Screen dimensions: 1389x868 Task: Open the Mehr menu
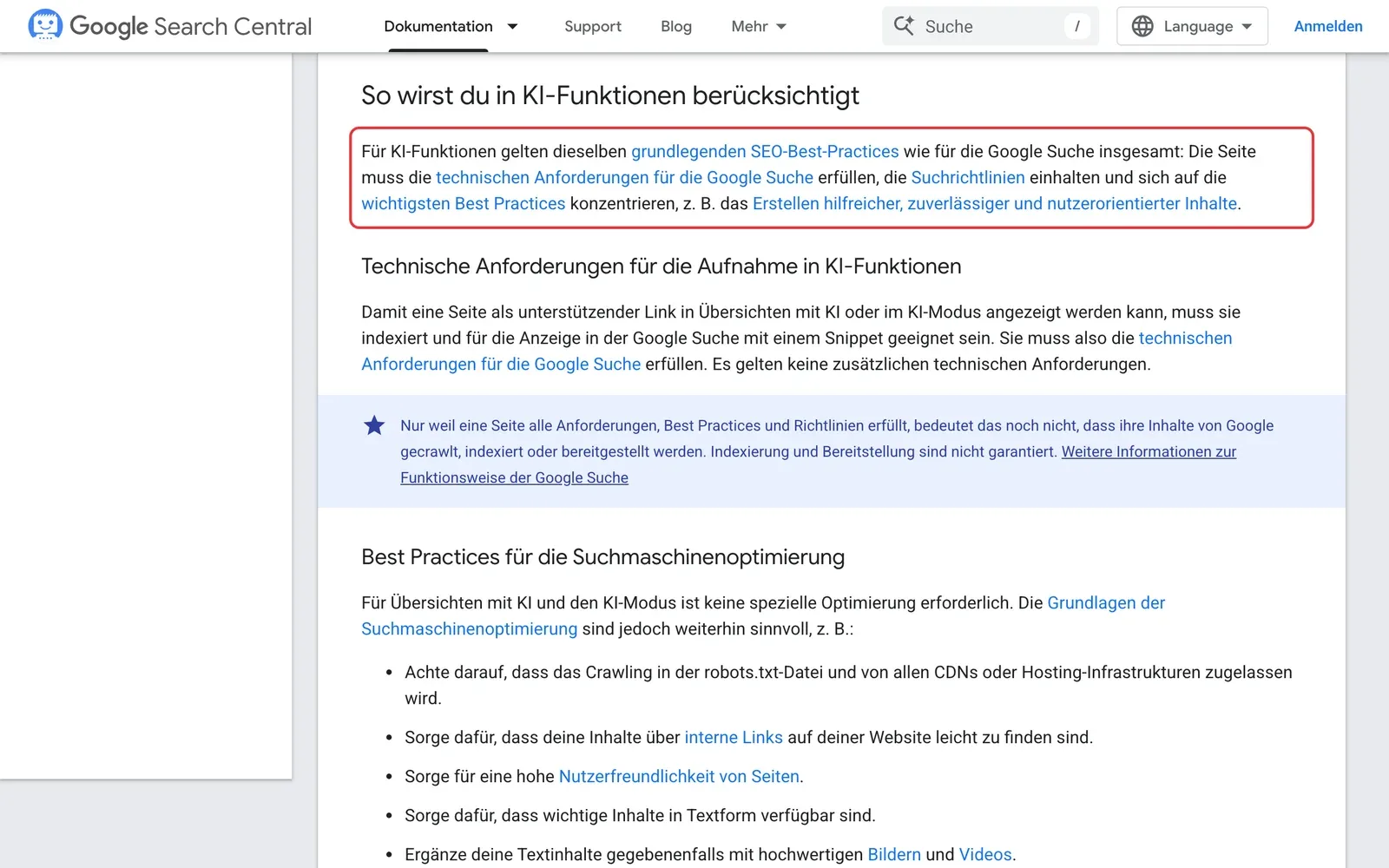(x=759, y=26)
